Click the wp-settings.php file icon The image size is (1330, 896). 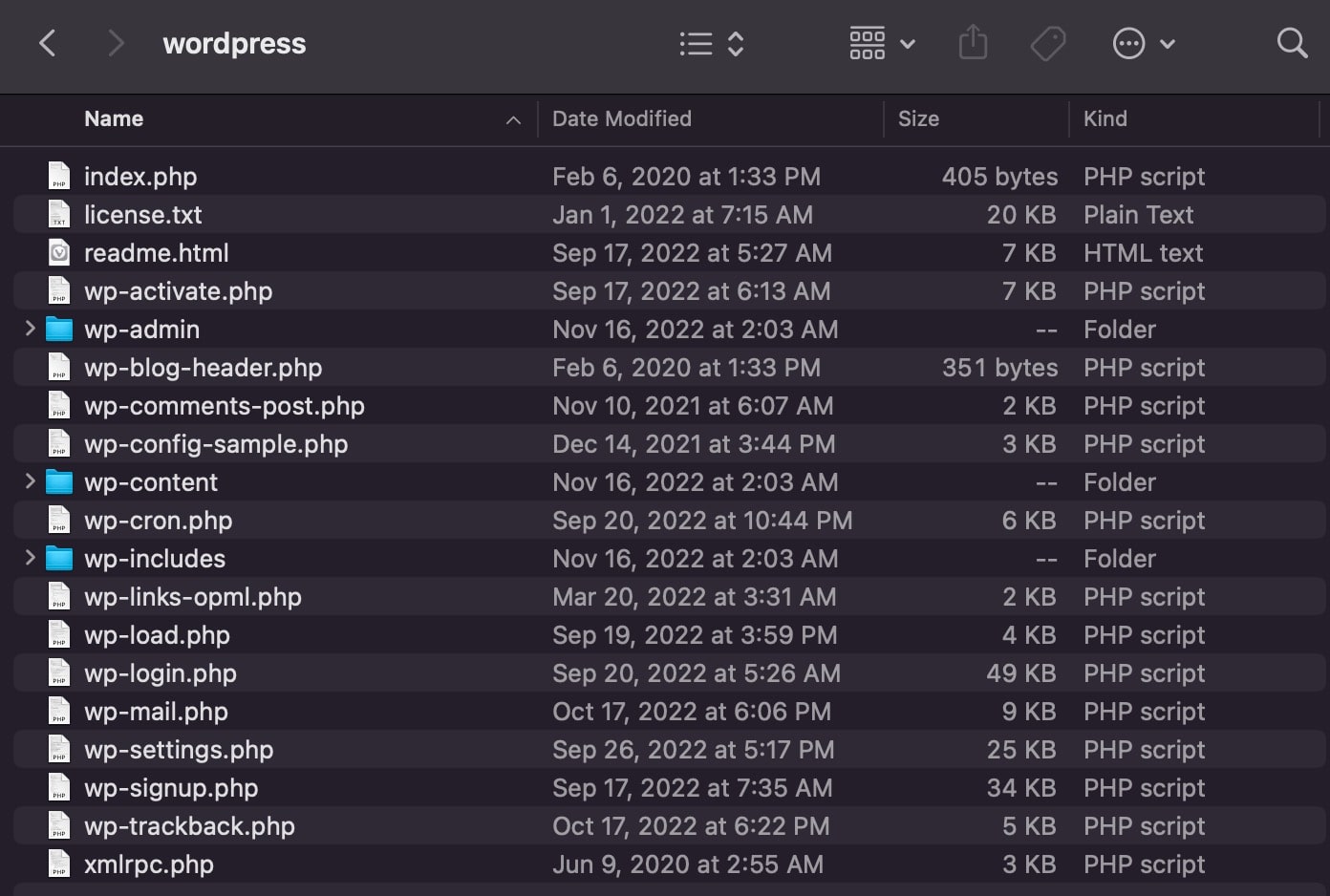point(59,749)
